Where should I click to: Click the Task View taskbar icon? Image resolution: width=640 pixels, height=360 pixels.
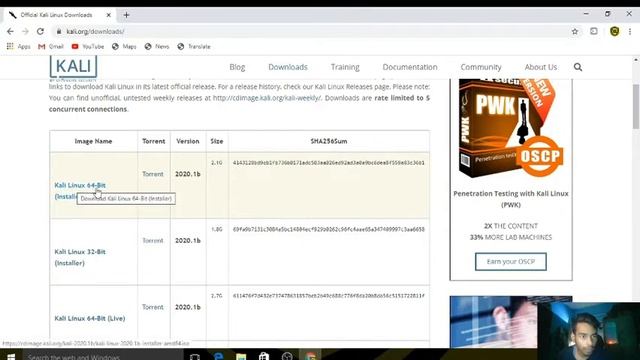point(195,356)
